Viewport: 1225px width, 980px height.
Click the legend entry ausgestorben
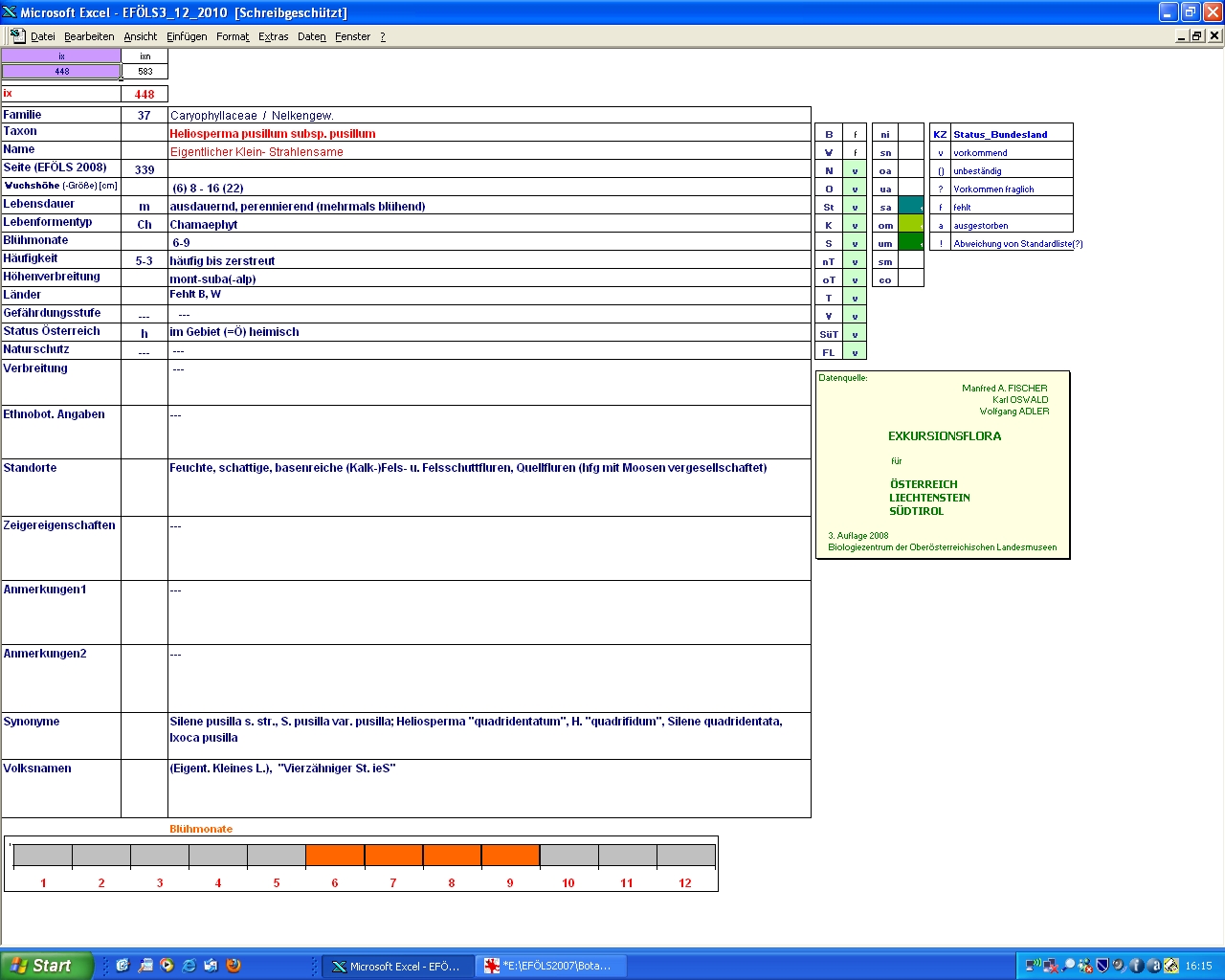(x=981, y=226)
